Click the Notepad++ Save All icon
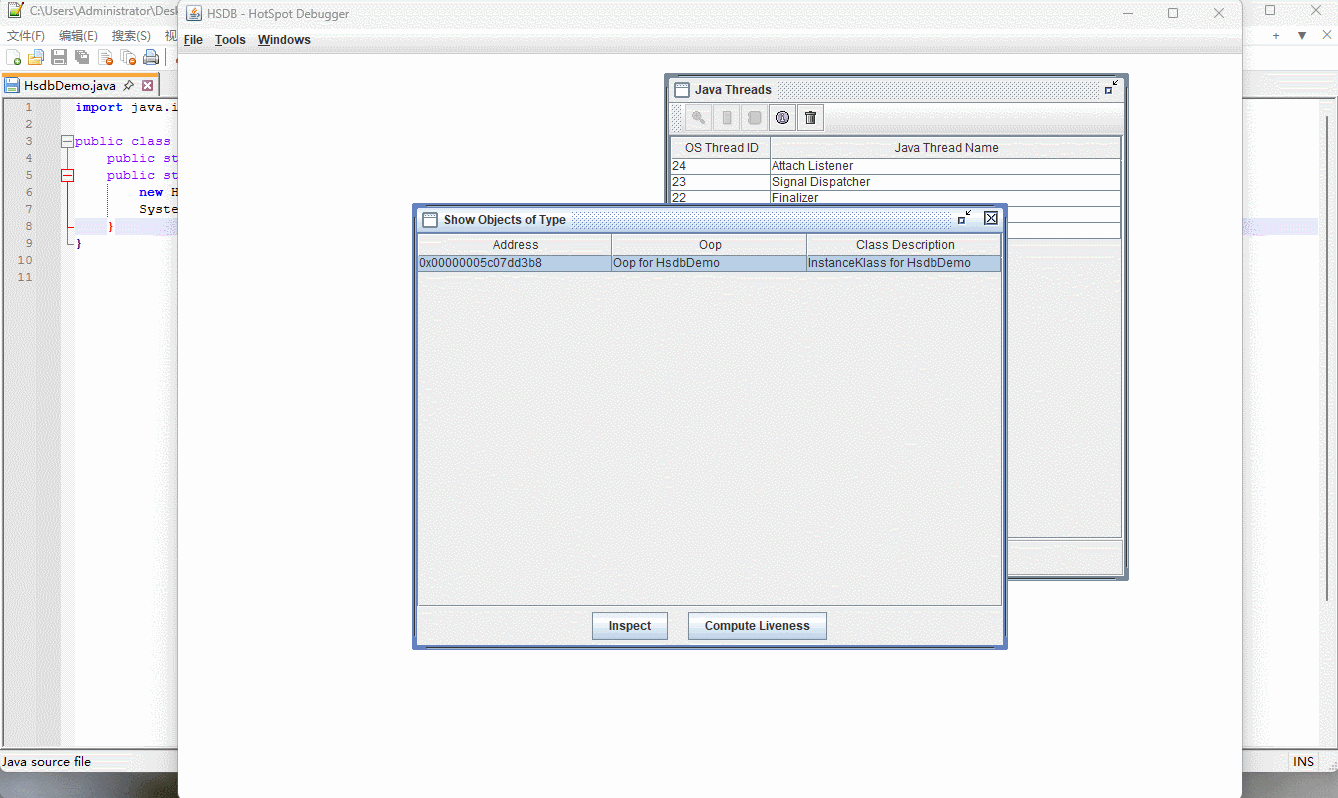1338x798 pixels. [x=82, y=58]
